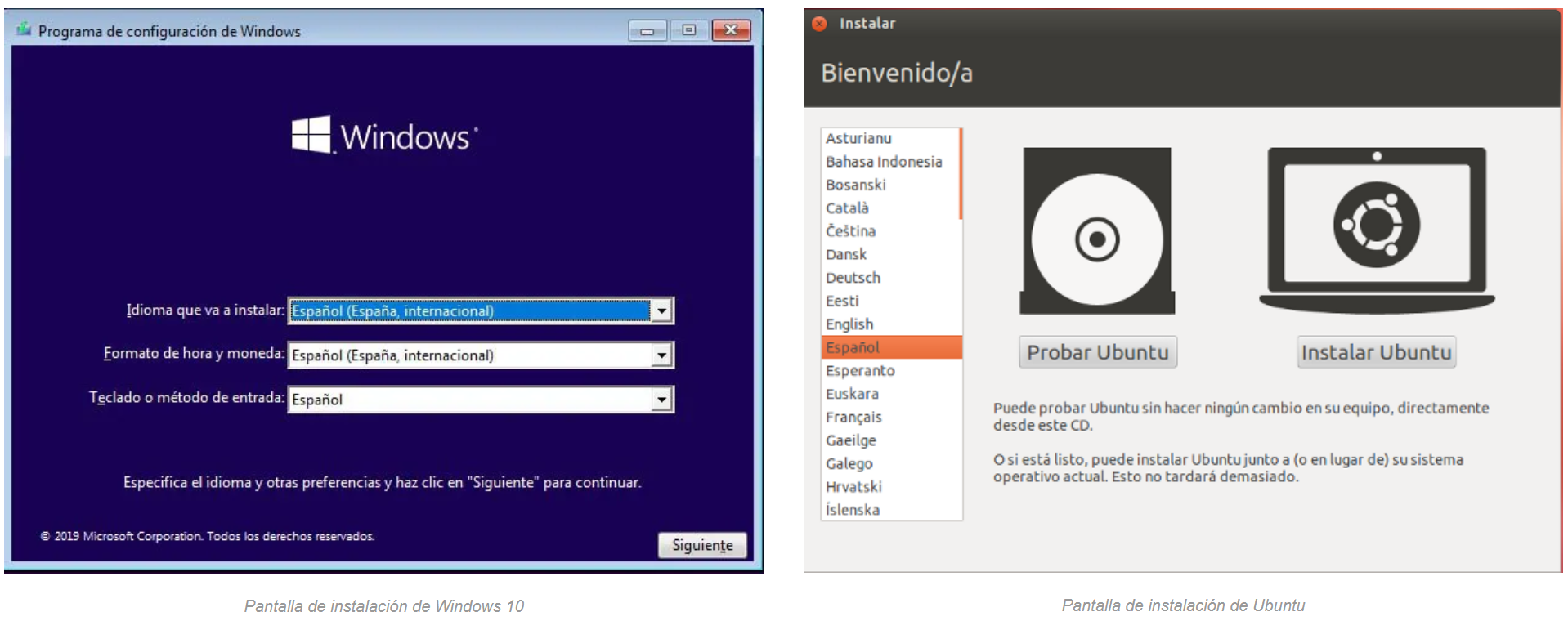Click the Ubuntu laptop icon
The image size is (1568, 621).
pos(1376,227)
